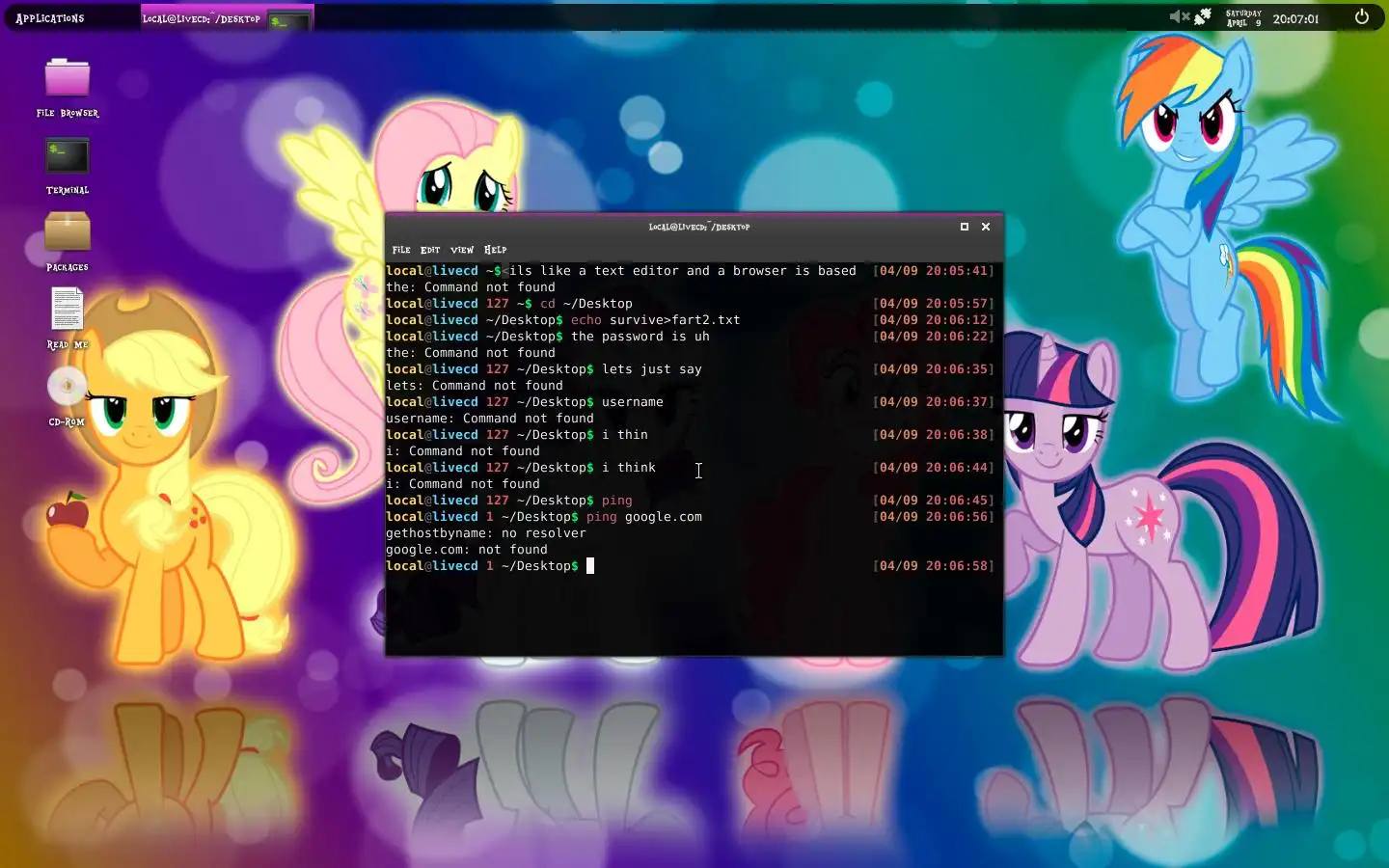
Task: Click the 'cd ~/Desktop' command text
Action: tap(586, 304)
